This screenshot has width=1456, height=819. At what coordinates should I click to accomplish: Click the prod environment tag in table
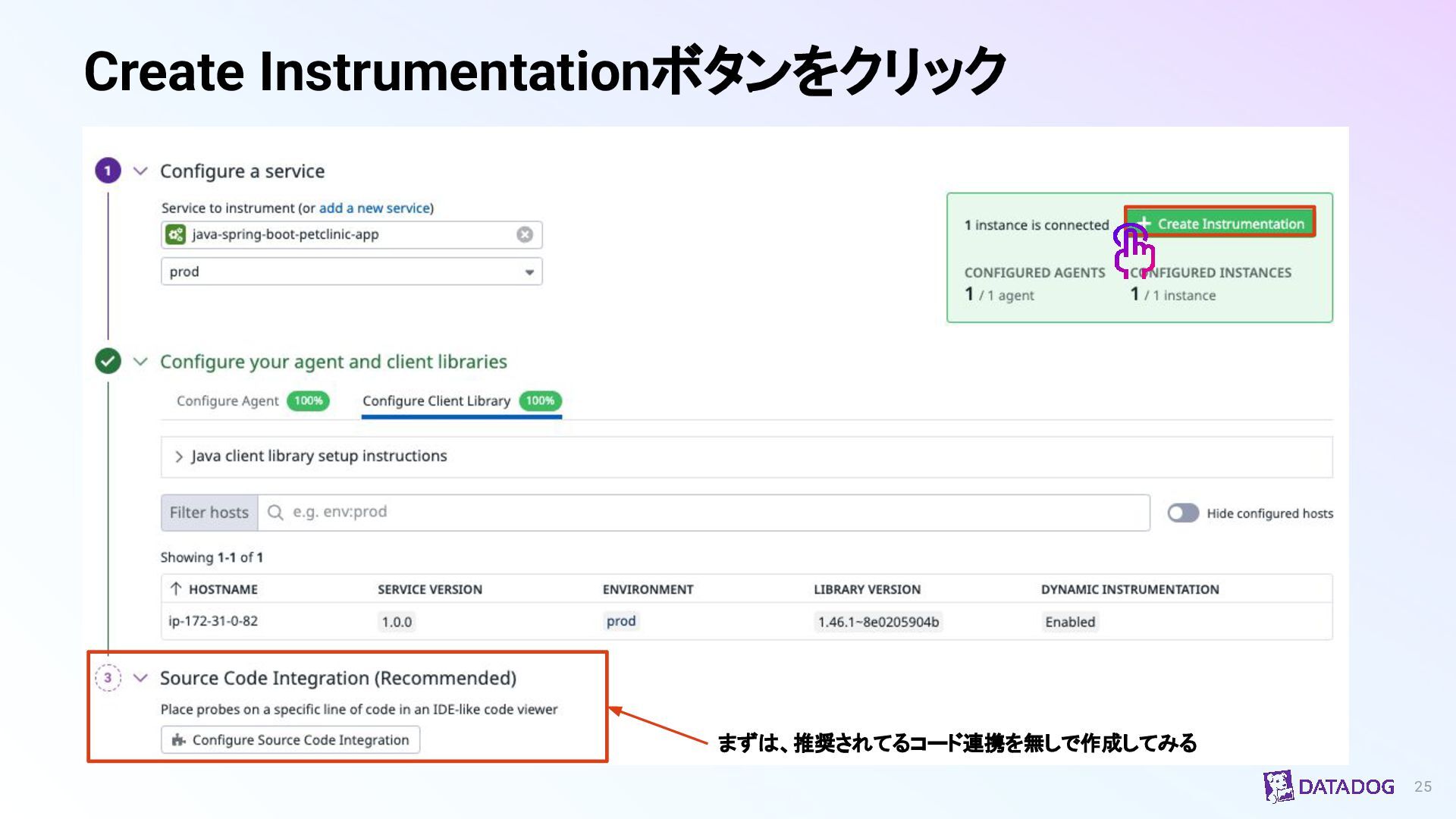click(620, 621)
